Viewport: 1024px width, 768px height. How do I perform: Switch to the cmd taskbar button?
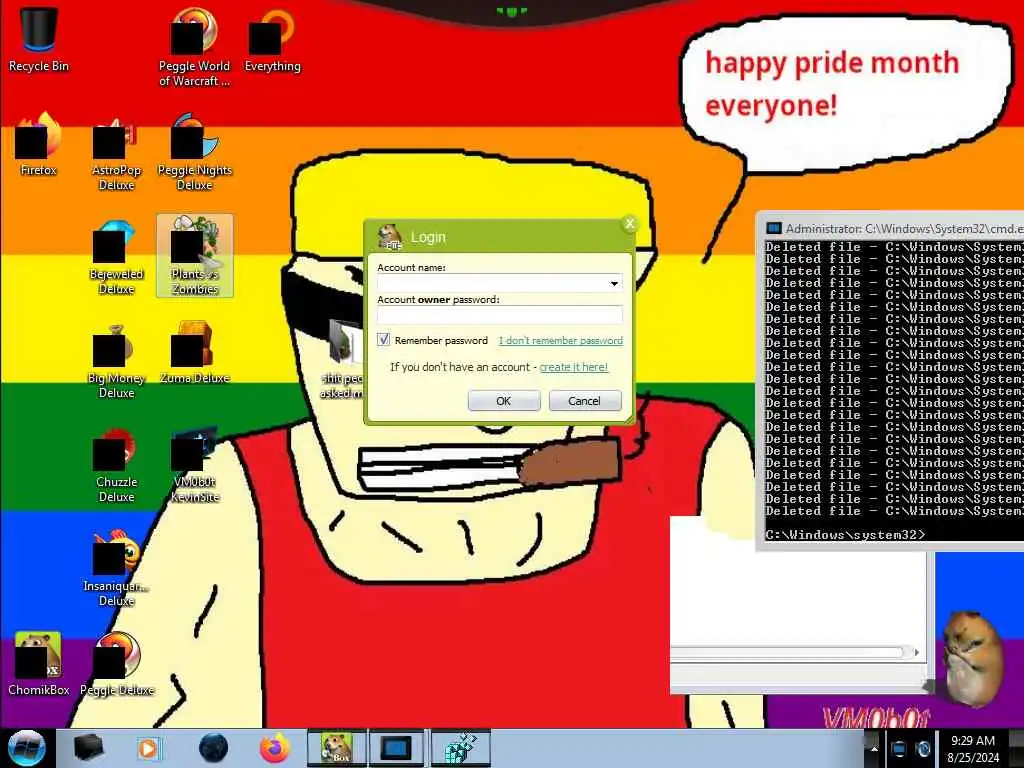point(397,748)
